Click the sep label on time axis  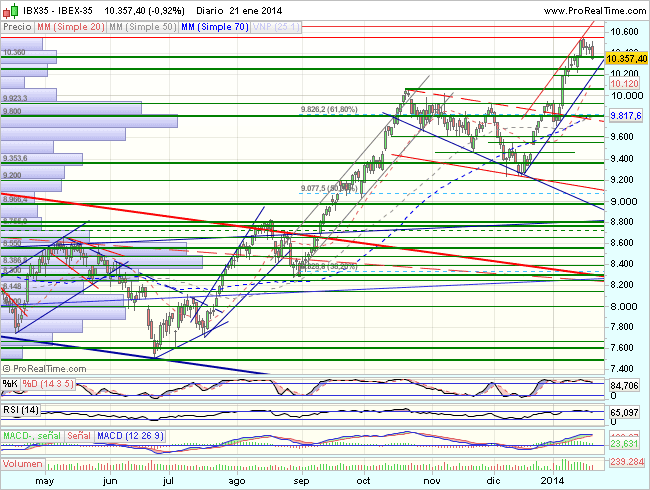point(301,481)
